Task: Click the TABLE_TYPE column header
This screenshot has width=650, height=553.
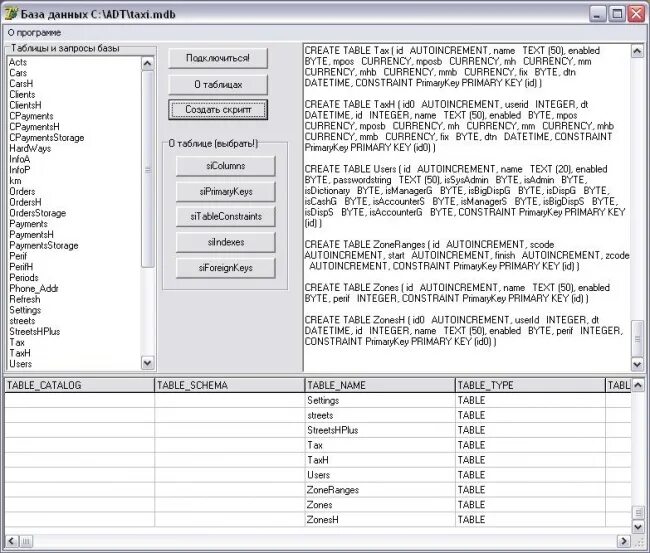Action: (531, 386)
